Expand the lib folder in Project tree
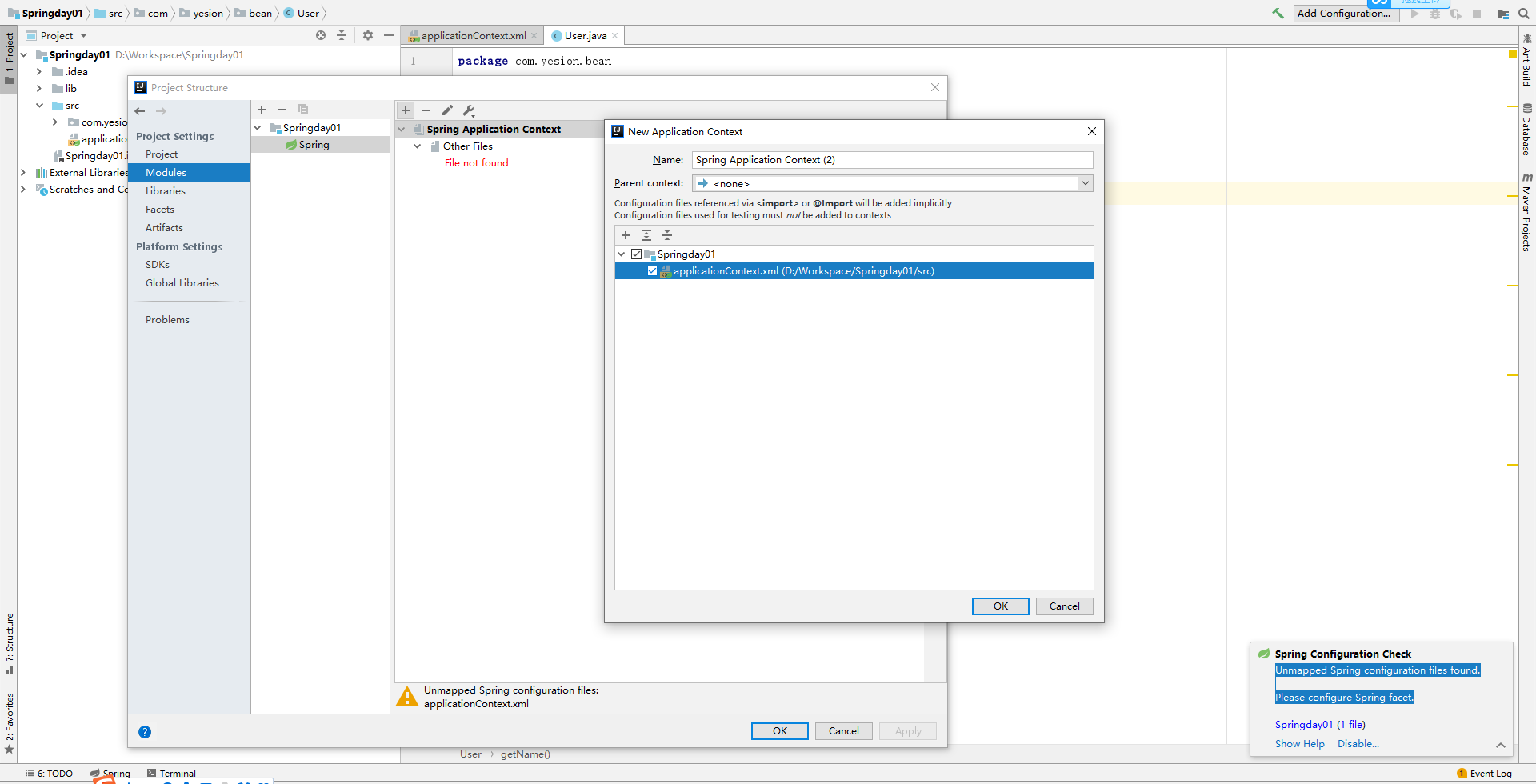This screenshot has height=784, width=1536. (39, 89)
